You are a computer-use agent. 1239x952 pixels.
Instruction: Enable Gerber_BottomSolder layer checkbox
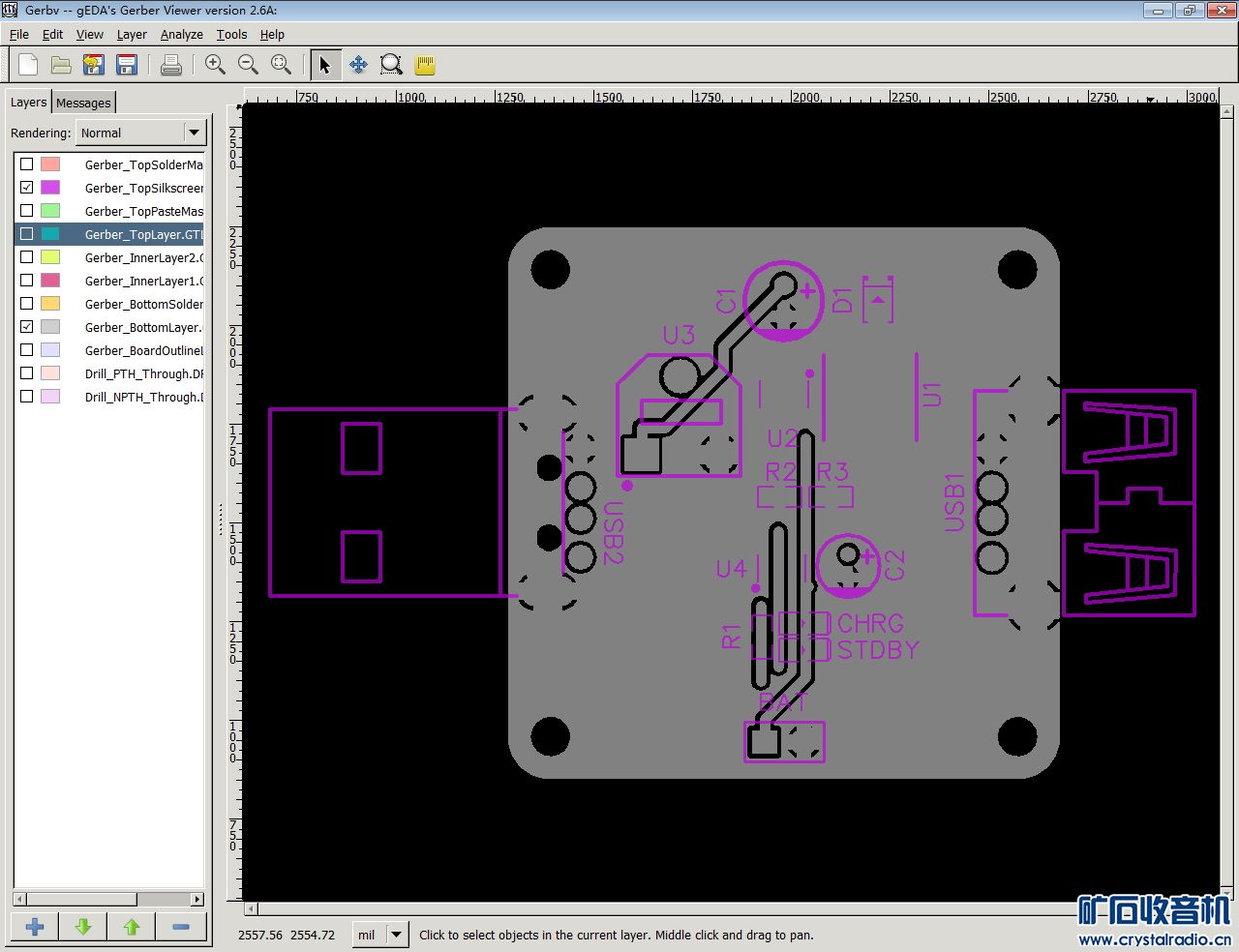[x=27, y=304]
